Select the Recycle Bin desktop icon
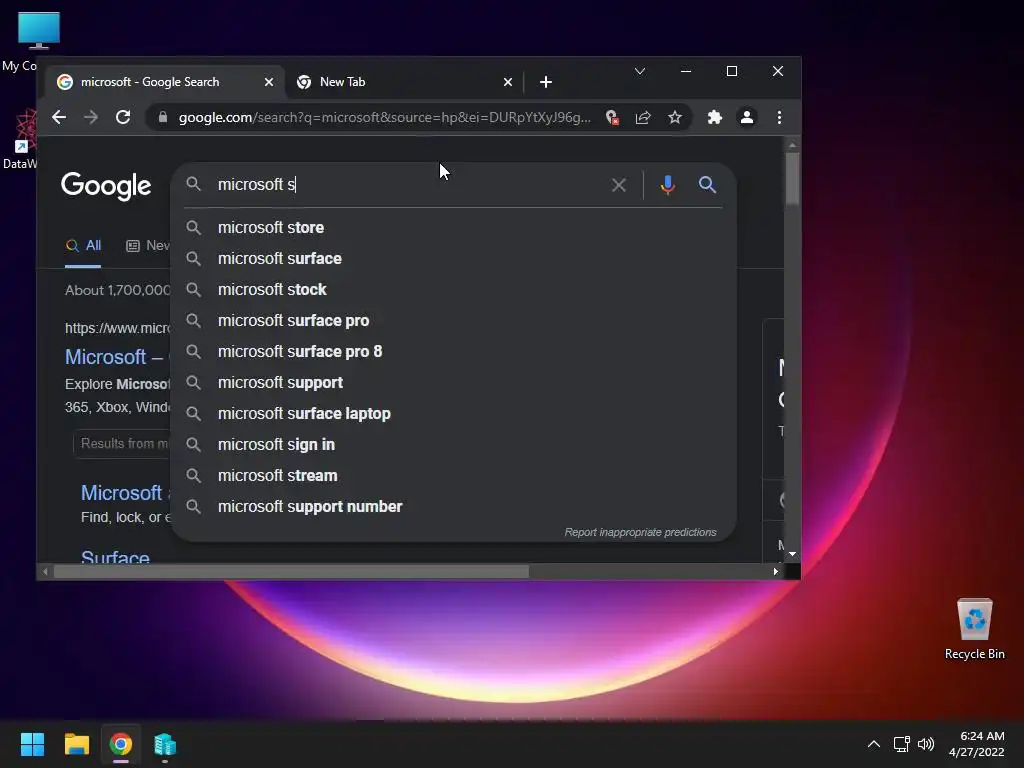Viewport: 1024px width, 768px height. [974, 630]
